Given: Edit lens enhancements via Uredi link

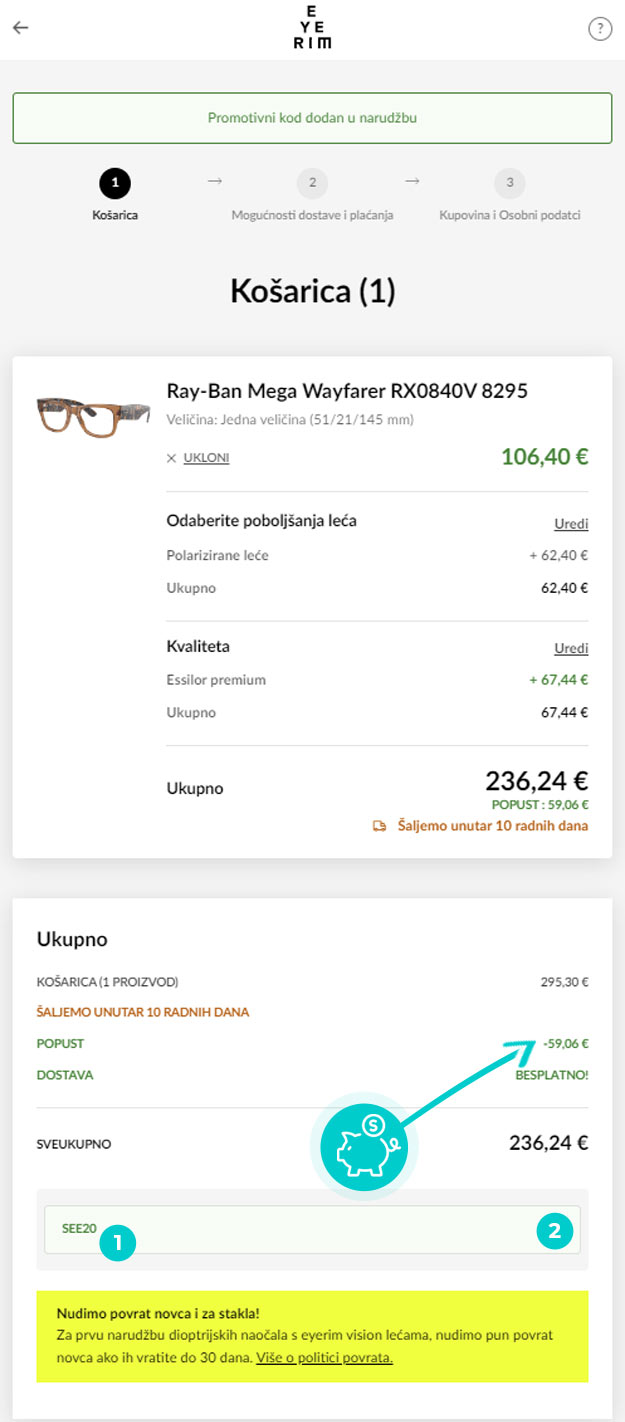Looking at the screenshot, I should click(571, 524).
